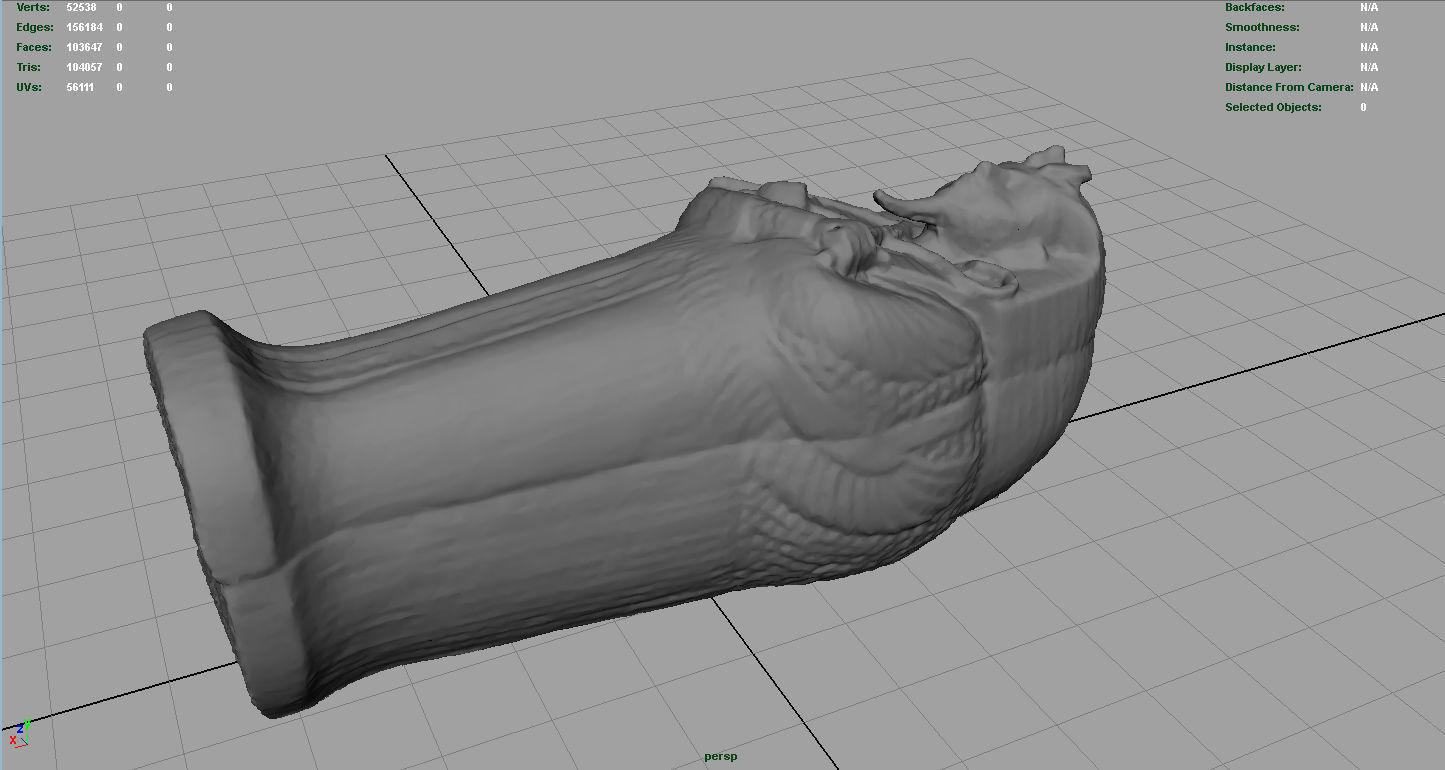Image resolution: width=1445 pixels, height=770 pixels.
Task: Click the vertex count value 52538
Action: click(81, 7)
